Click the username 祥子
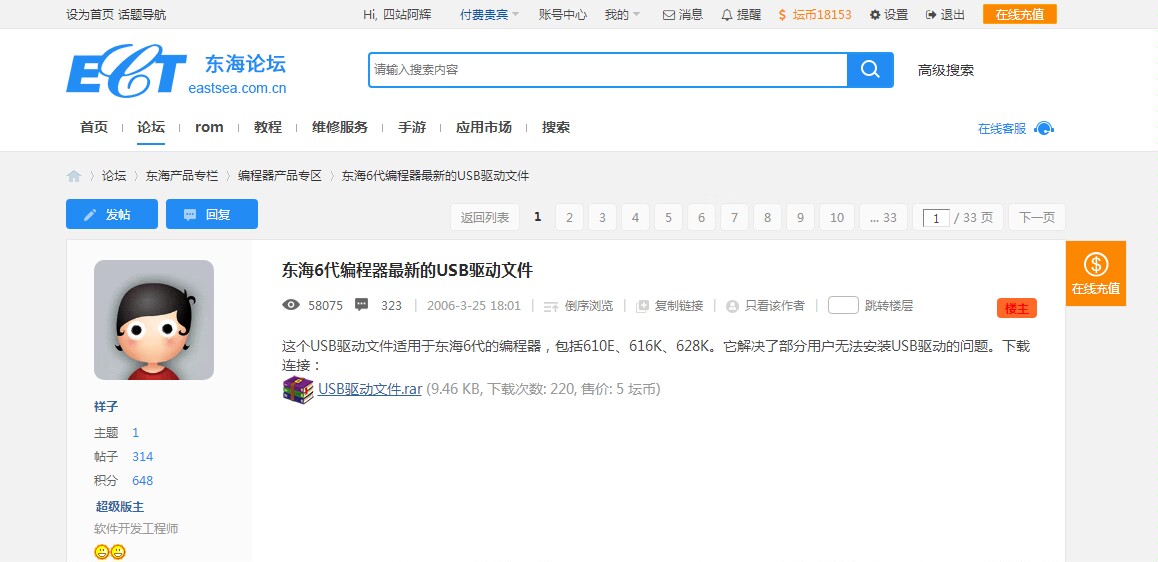This screenshot has height=562, width=1158. [106, 406]
